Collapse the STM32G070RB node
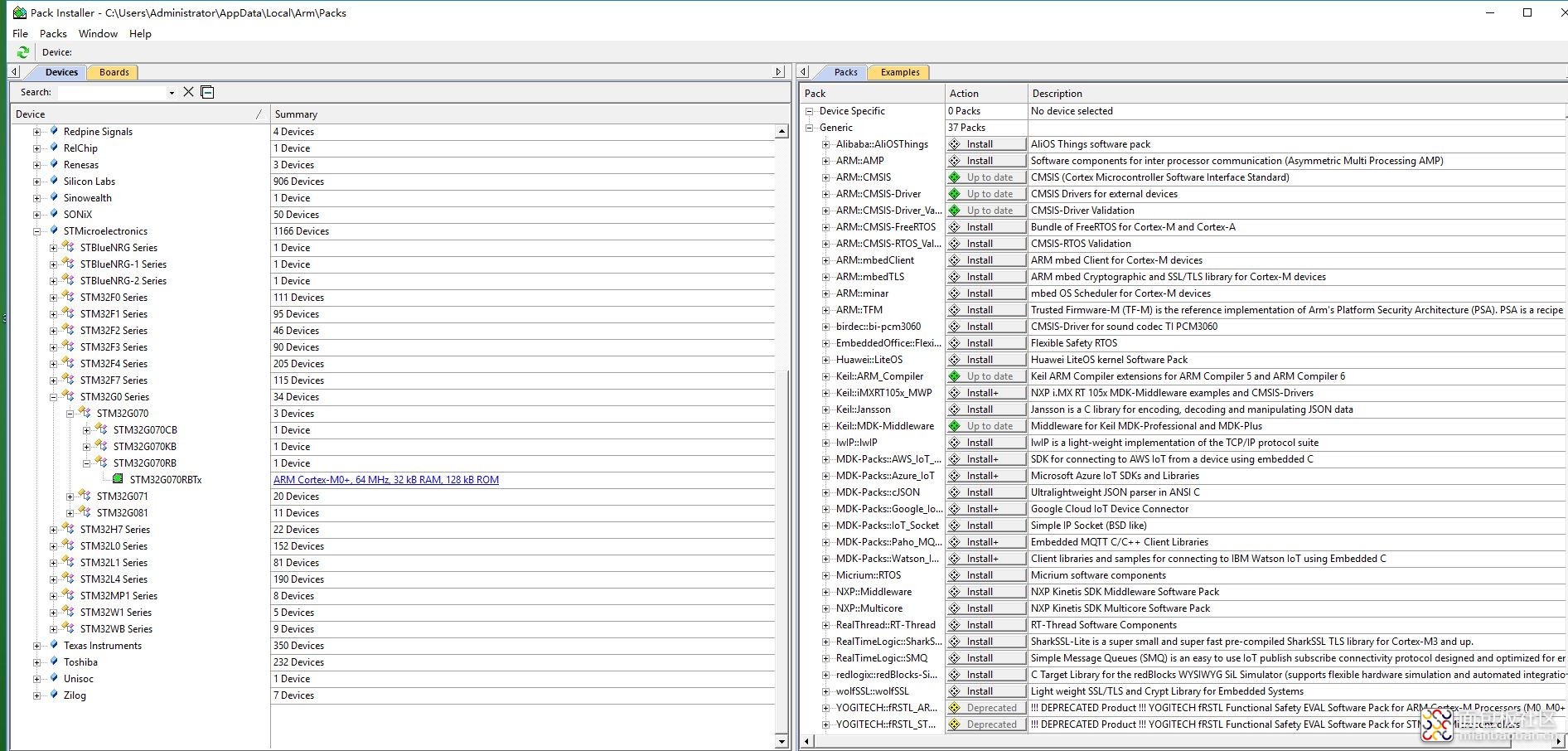 pyautogui.click(x=86, y=463)
